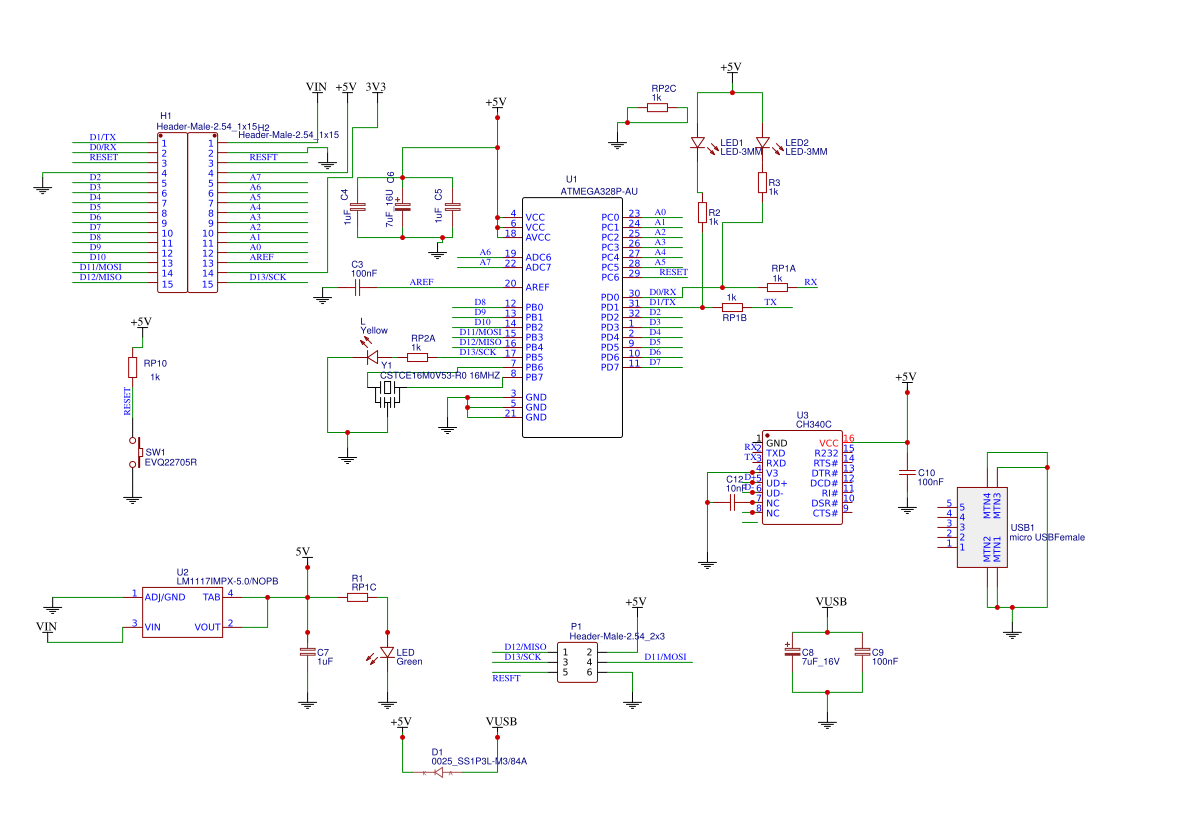Select the P1 2x3 header body

(x=577, y=662)
